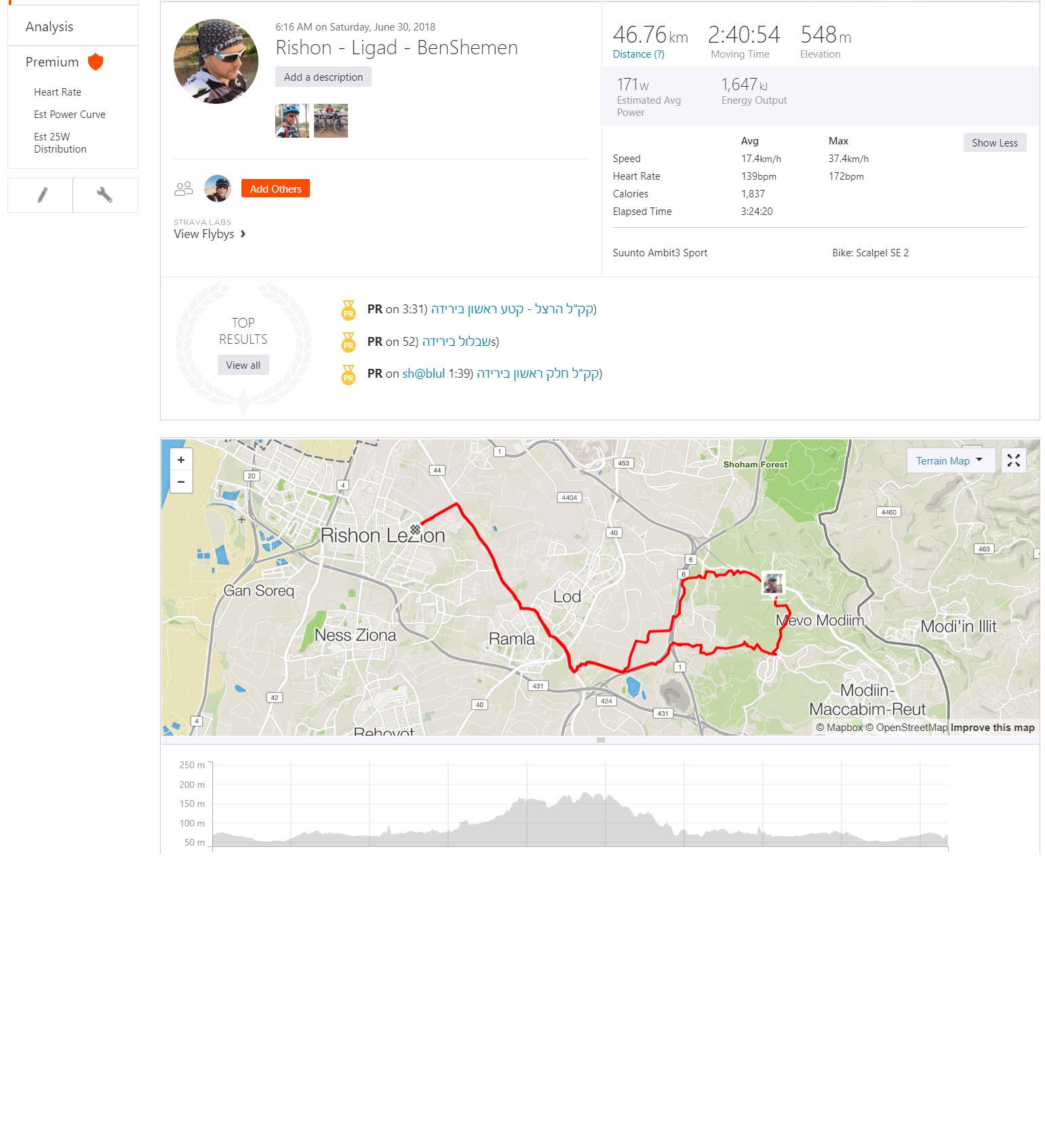Click the group athletes icon
The height and width of the screenshot is (1148, 1045).
[184, 189]
